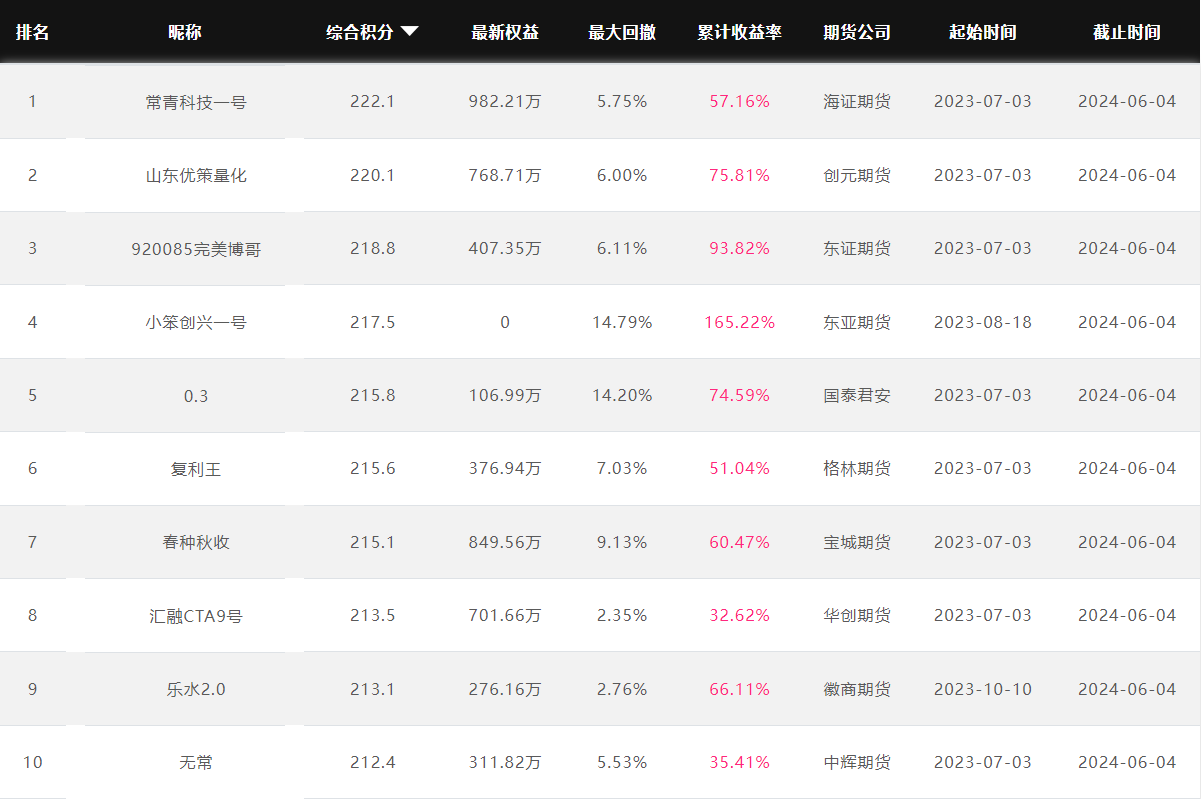The height and width of the screenshot is (799, 1201).
Task: Open nickname 920085完美博哥
Action: point(196,249)
